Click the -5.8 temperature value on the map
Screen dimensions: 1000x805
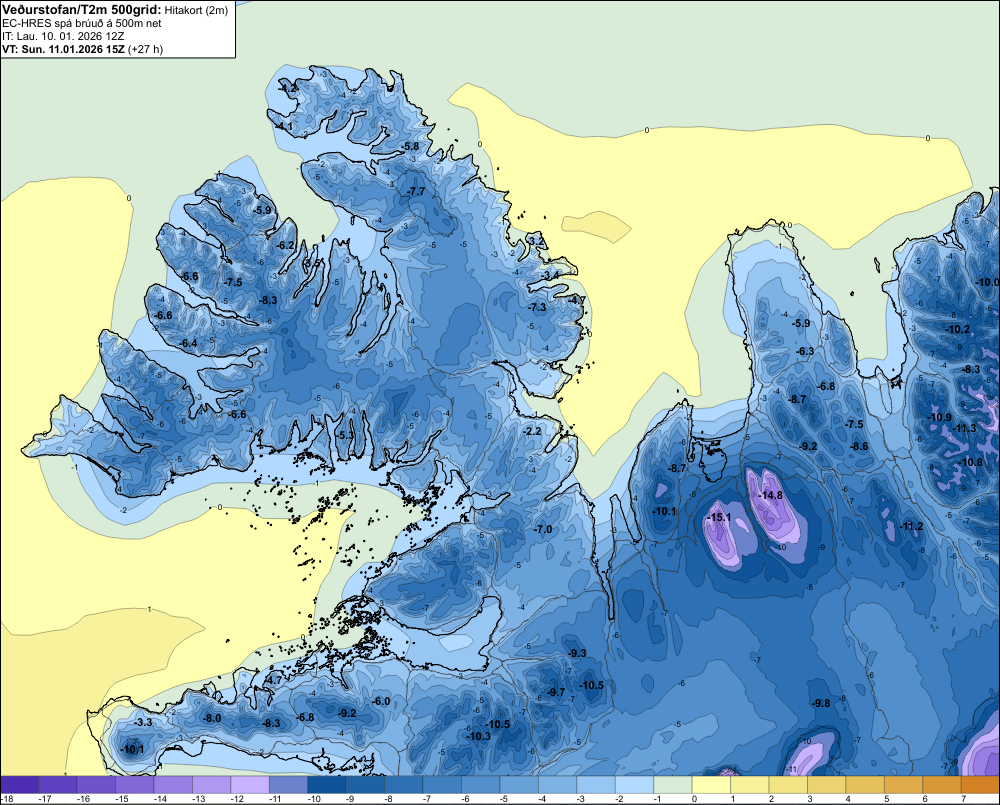tap(411, 146)
